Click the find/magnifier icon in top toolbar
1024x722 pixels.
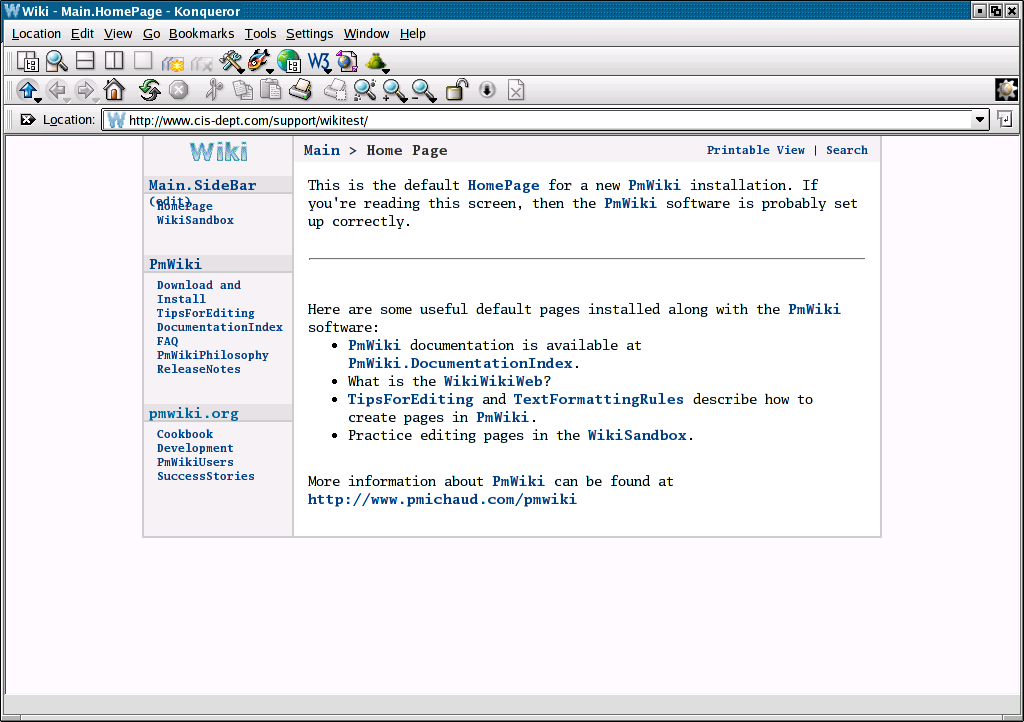tap(57, 61)
